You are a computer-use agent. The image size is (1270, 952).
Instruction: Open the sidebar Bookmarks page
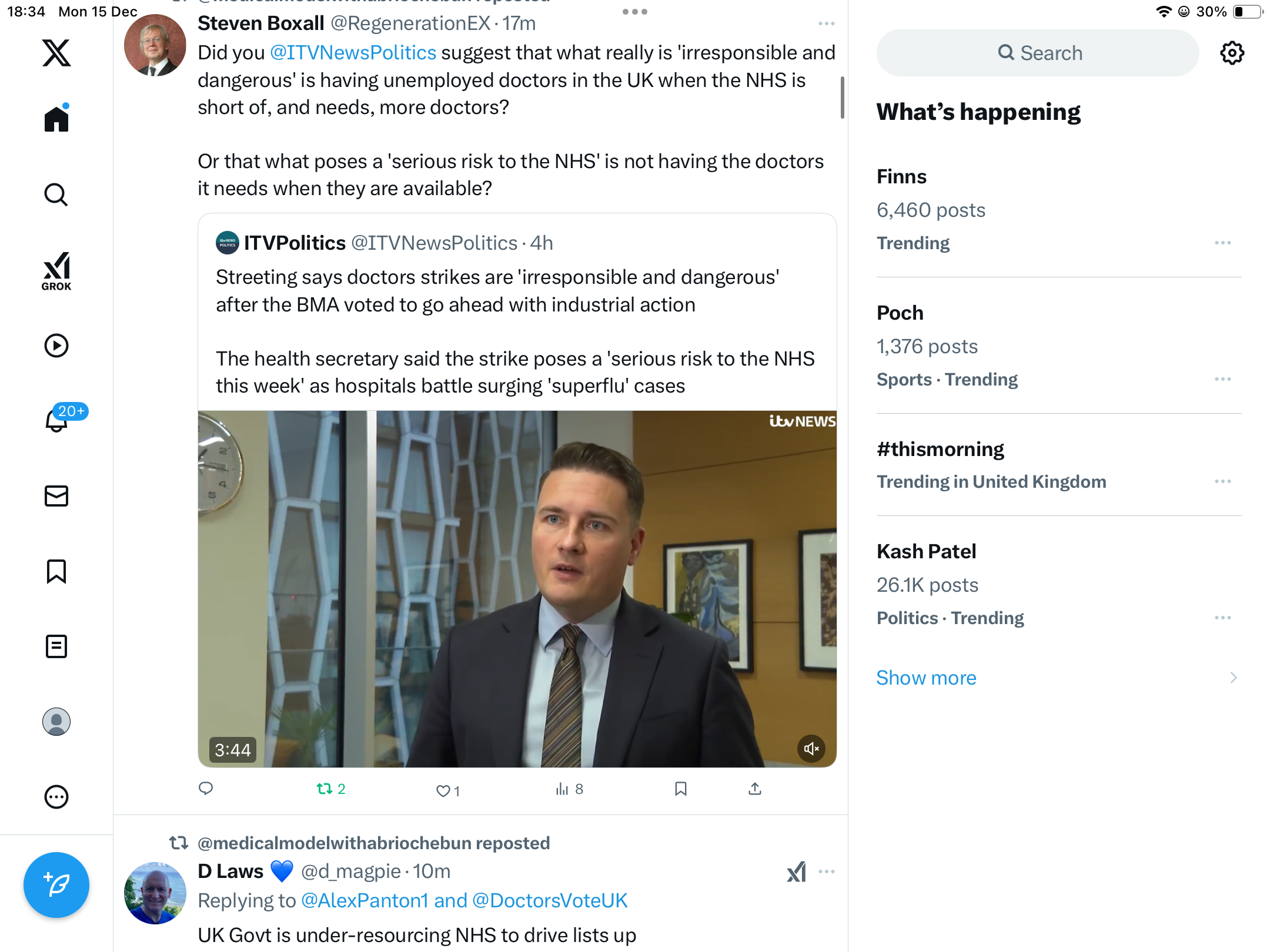[x=56, y=571]
